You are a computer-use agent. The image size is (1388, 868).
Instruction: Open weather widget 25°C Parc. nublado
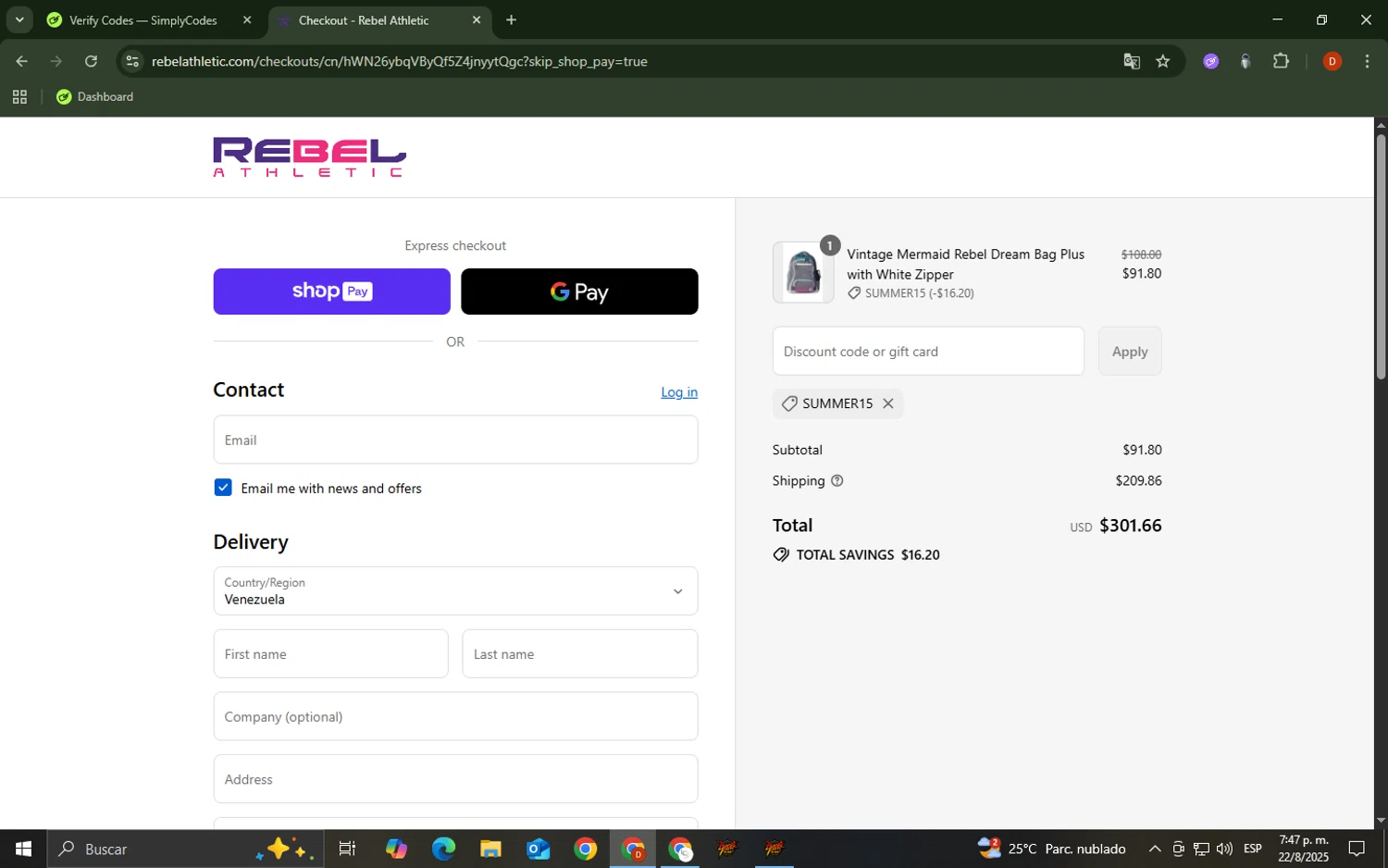click(1052, 849)
